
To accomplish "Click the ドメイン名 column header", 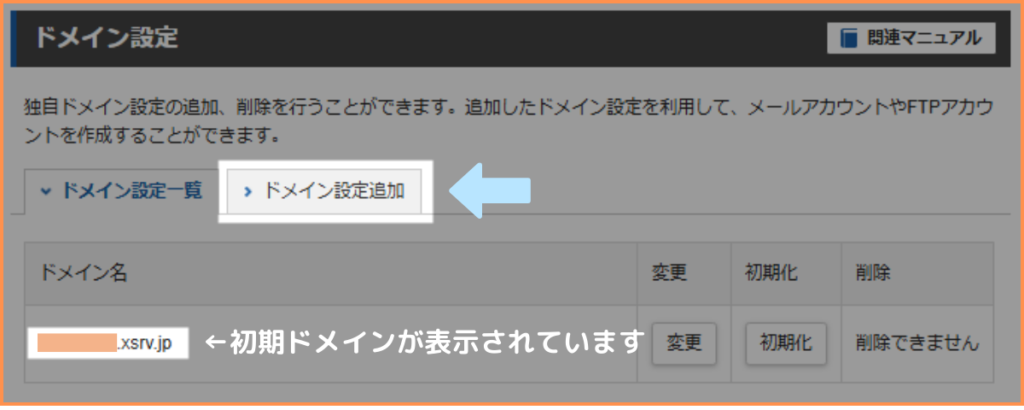I will [x=84, y=273].
